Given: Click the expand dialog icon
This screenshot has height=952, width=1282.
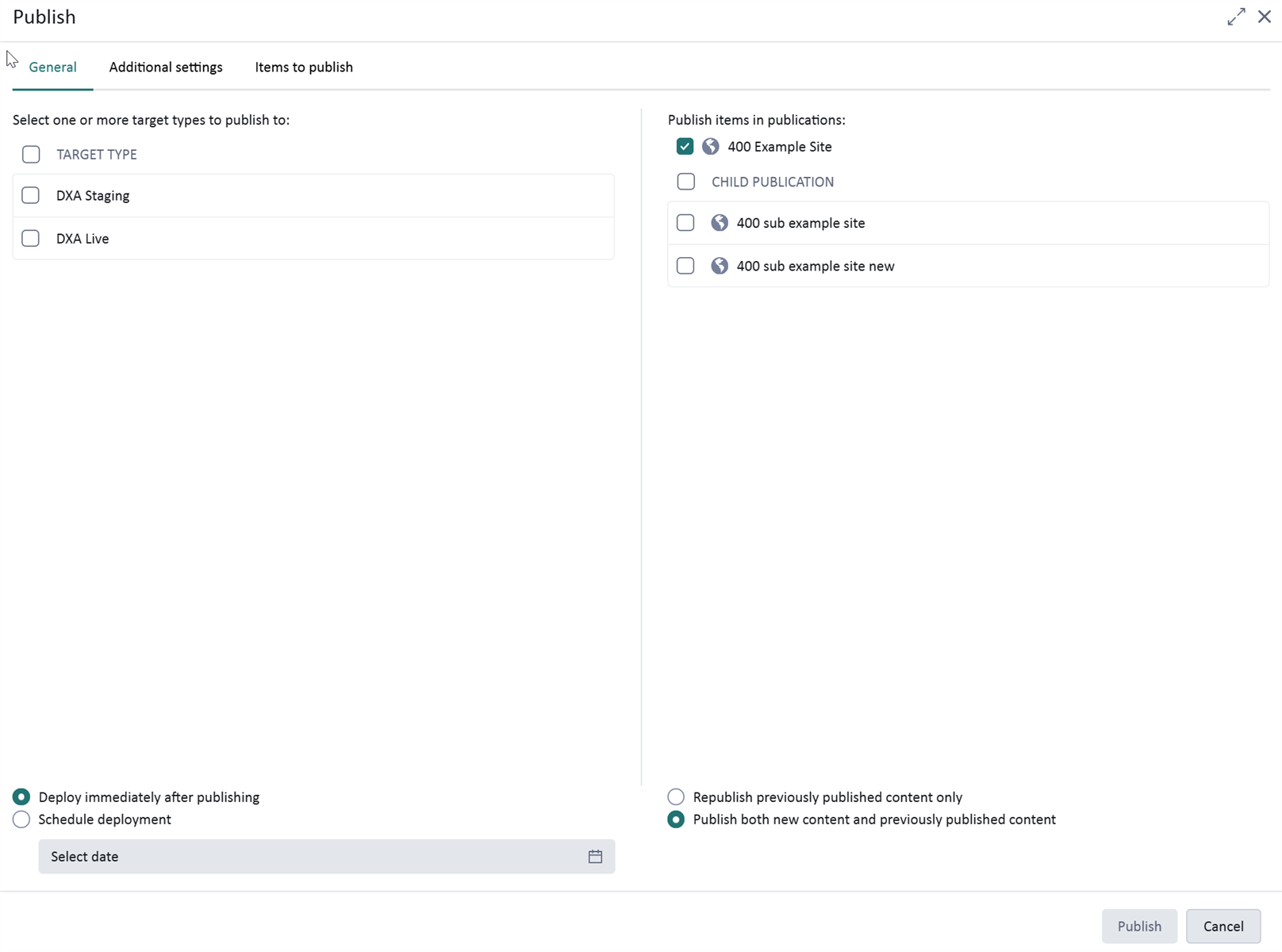Looking at the screenshot, I should click(1235, 17).
